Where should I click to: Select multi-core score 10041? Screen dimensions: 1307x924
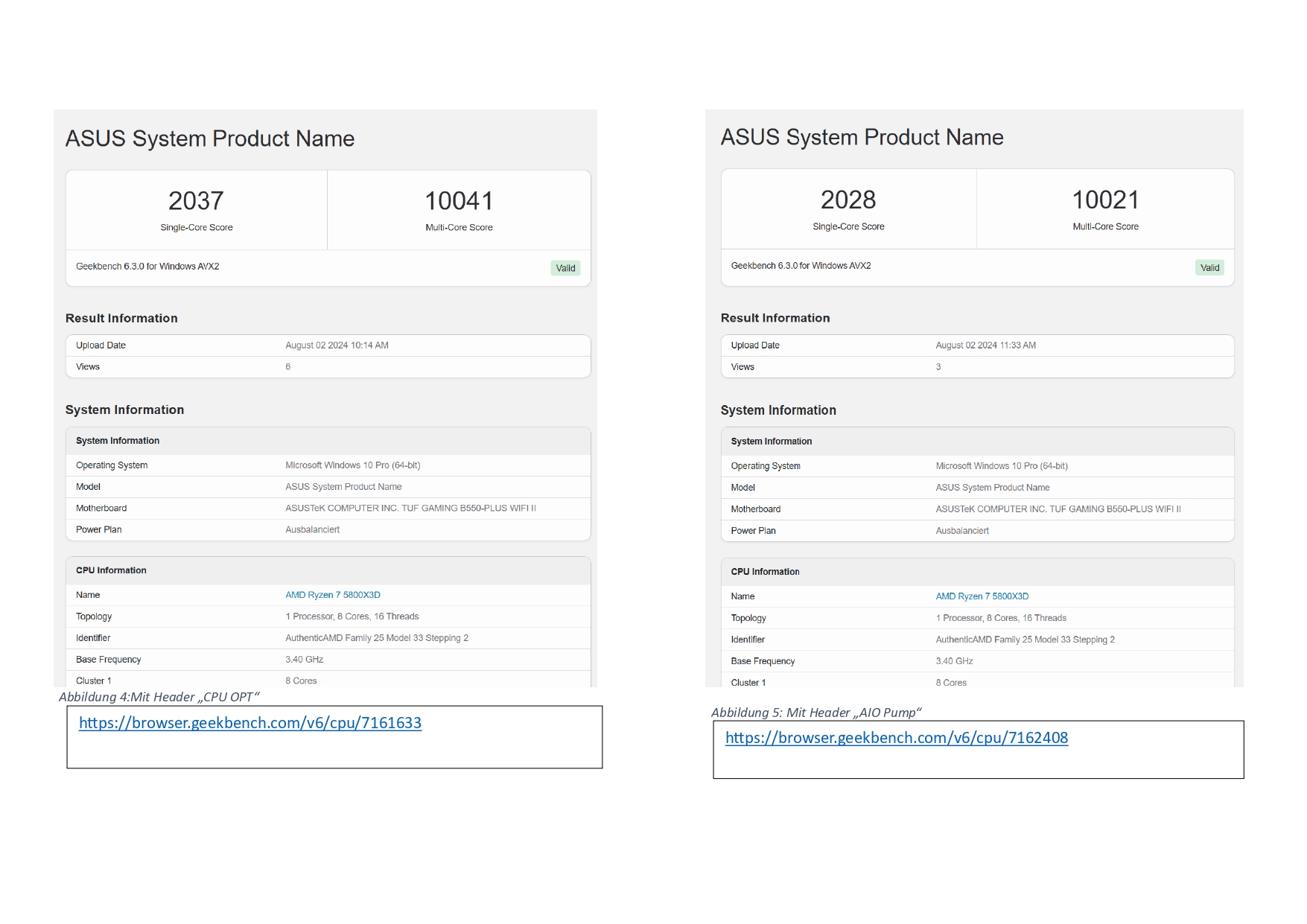[459, 201]
